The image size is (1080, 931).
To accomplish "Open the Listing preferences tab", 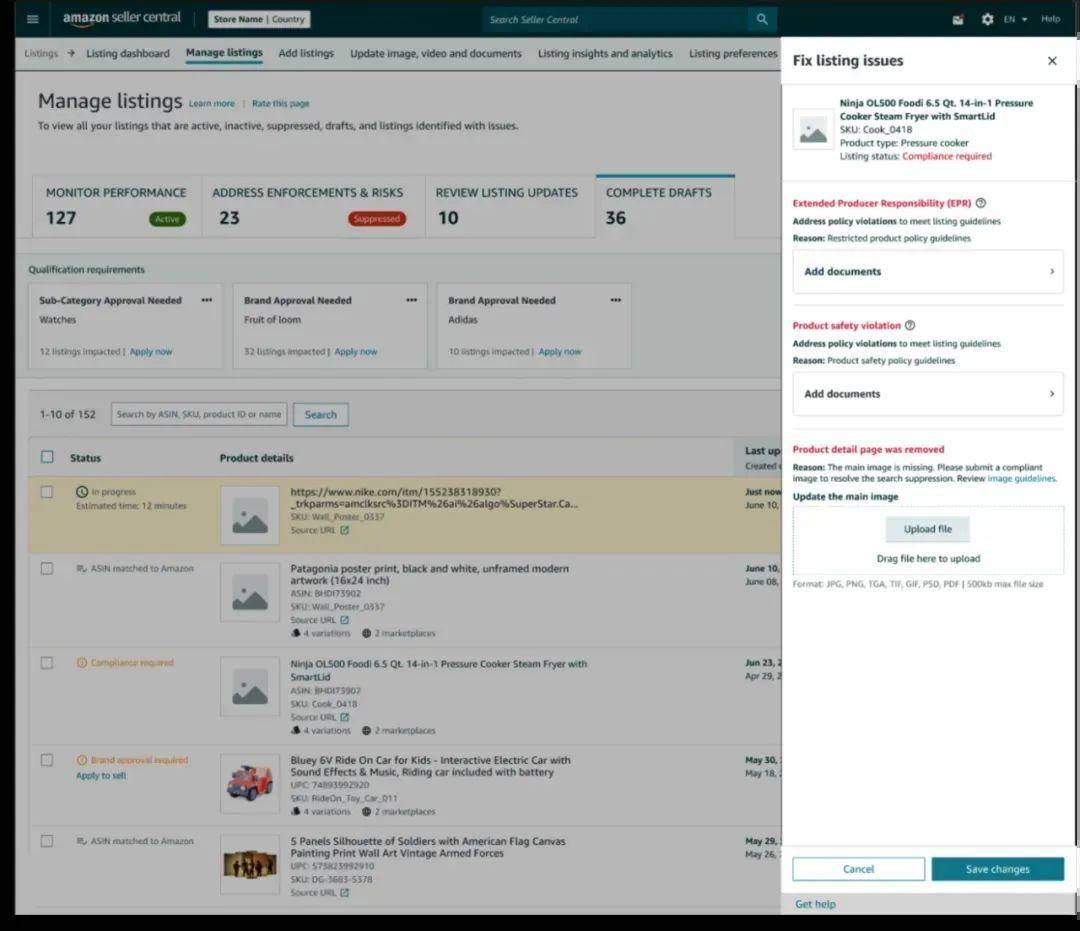I will click(x=733, y=53).
